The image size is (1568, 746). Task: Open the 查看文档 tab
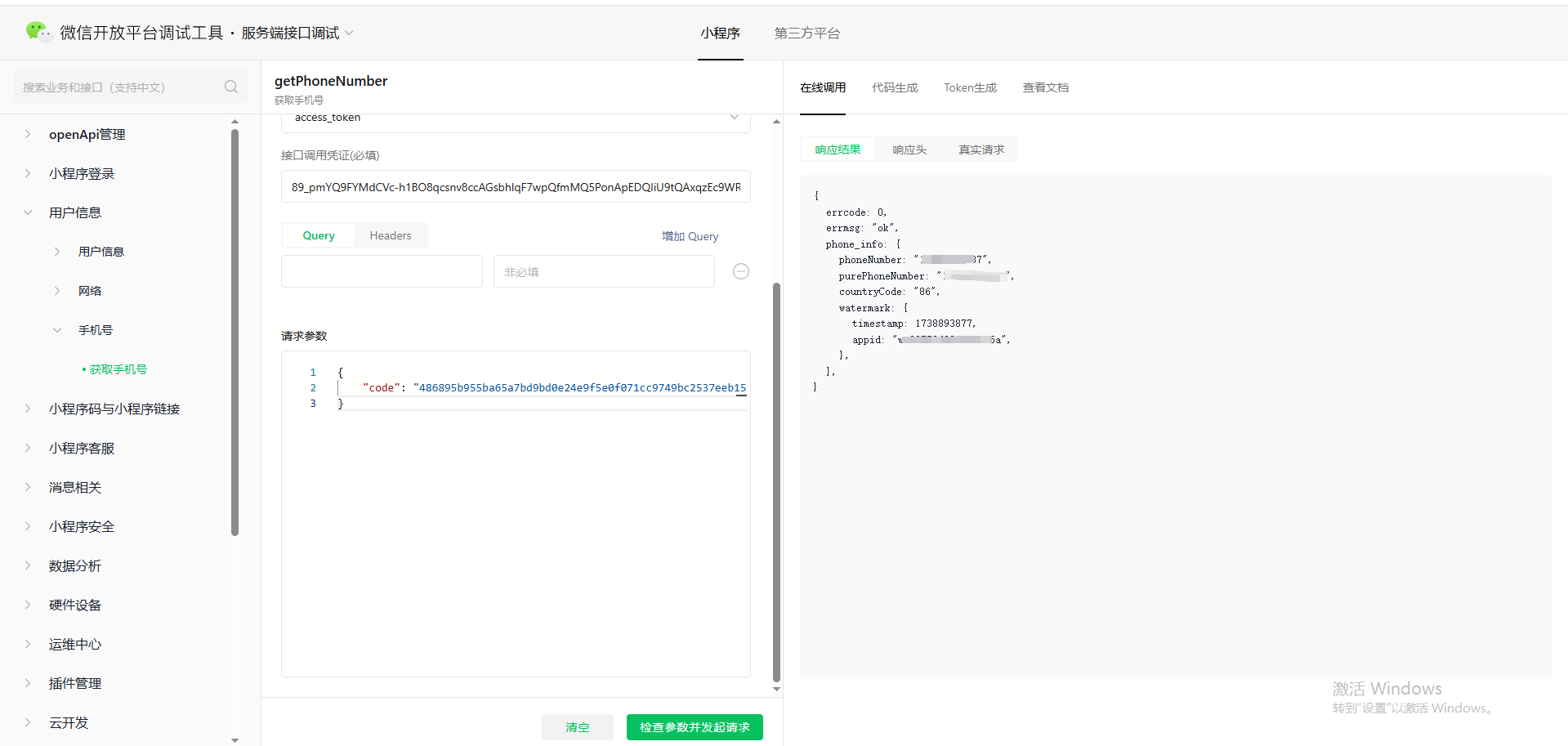[1046, 87]
